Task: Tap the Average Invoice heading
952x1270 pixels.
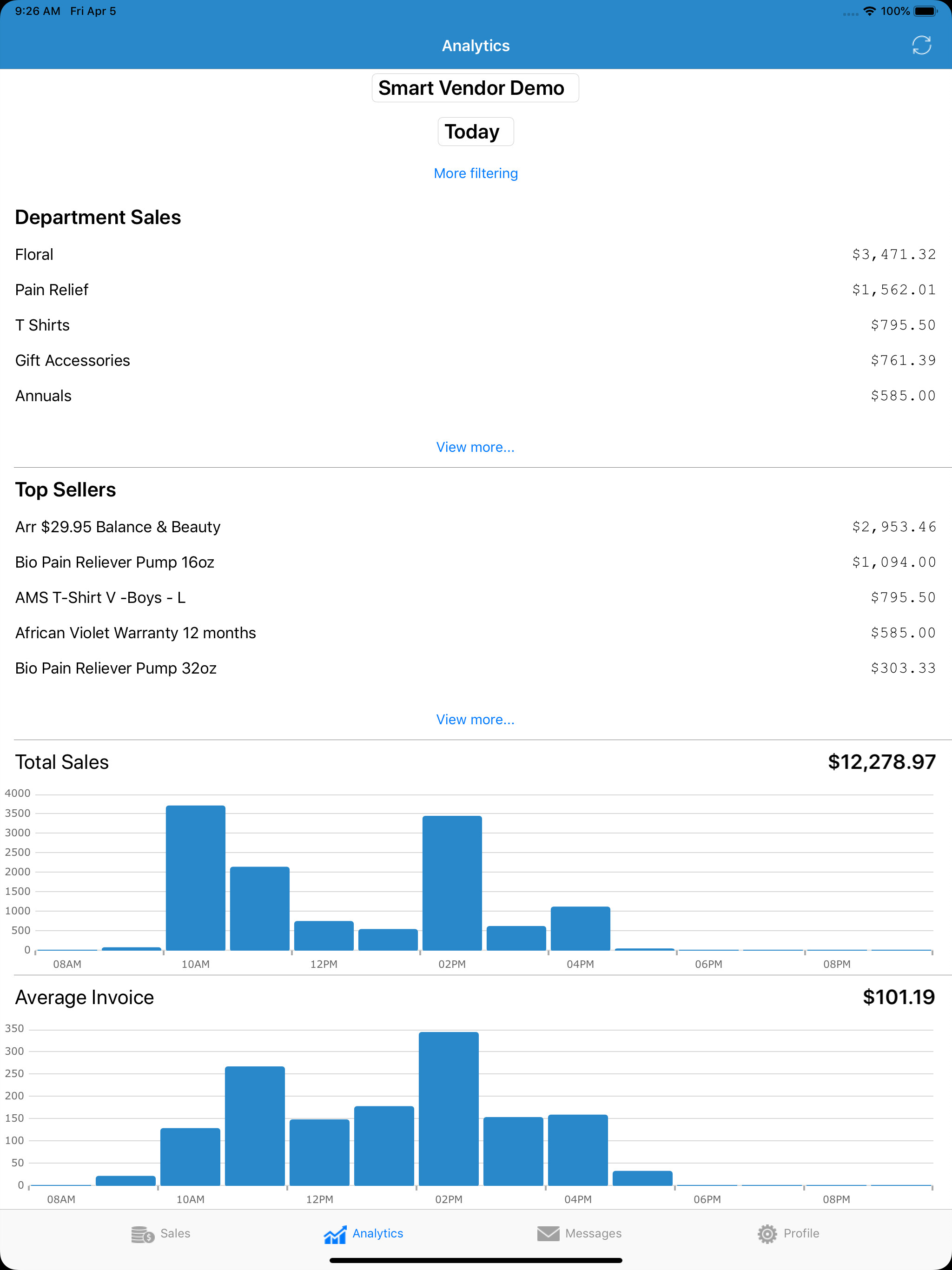Action: coord(85,997)
